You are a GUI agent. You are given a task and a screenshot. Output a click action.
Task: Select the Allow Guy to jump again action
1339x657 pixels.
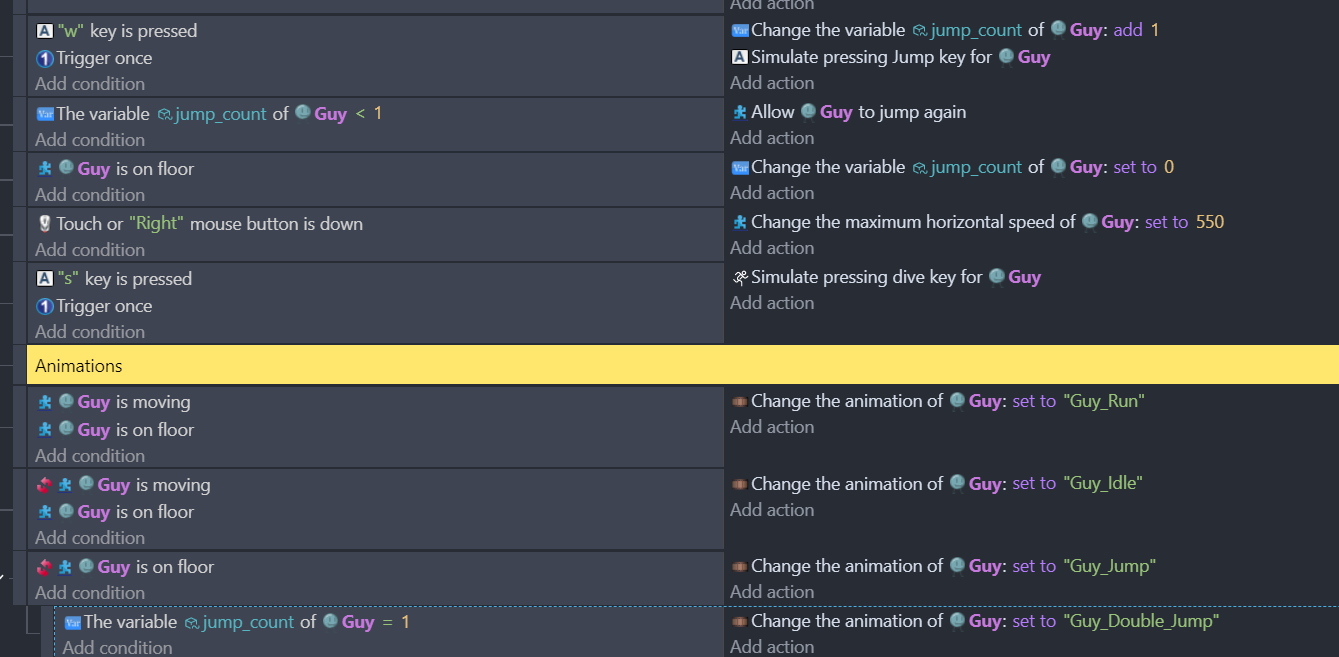click(858, 112)
